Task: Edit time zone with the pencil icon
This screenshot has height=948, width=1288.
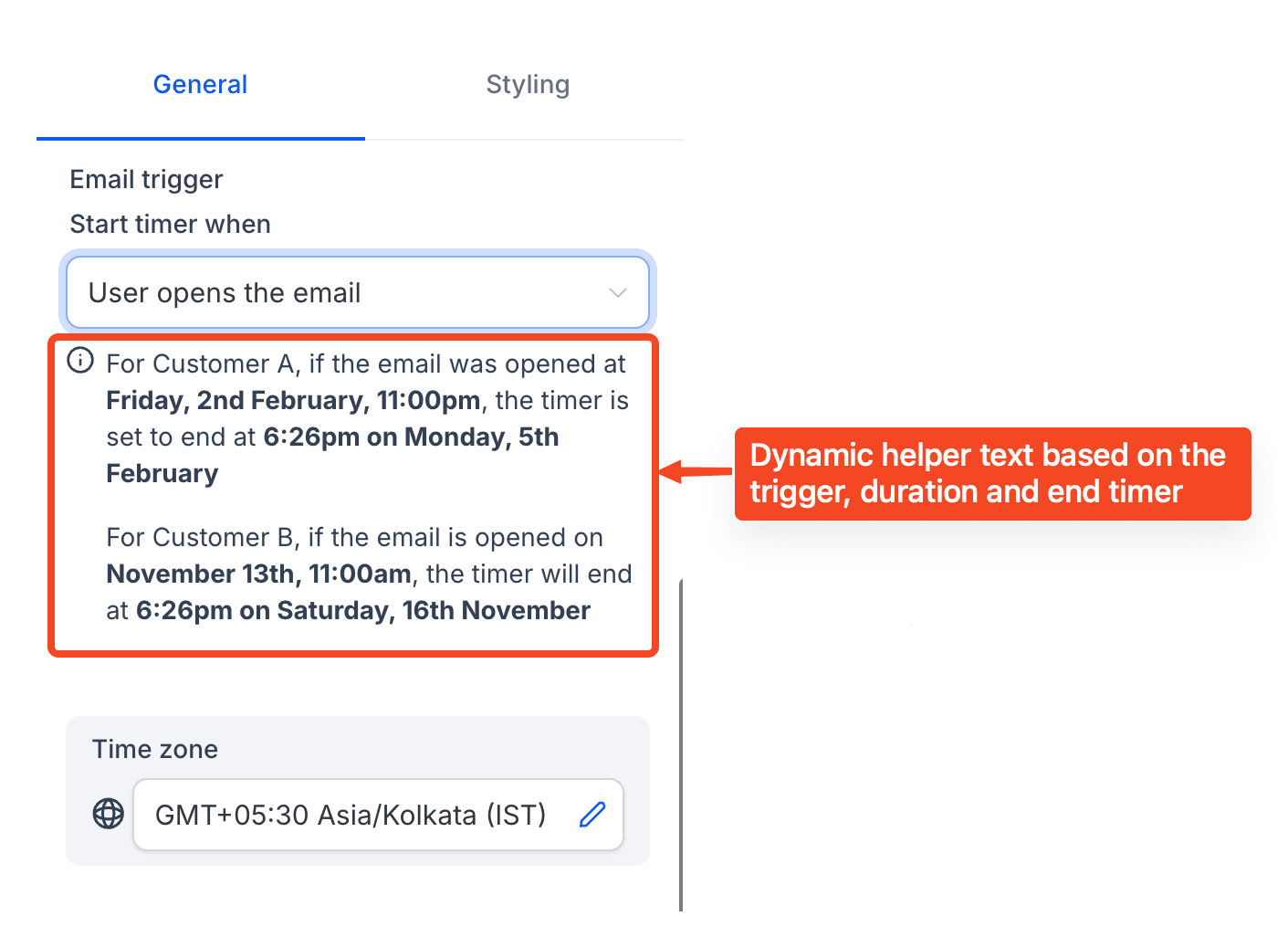Action: (592, 814)
